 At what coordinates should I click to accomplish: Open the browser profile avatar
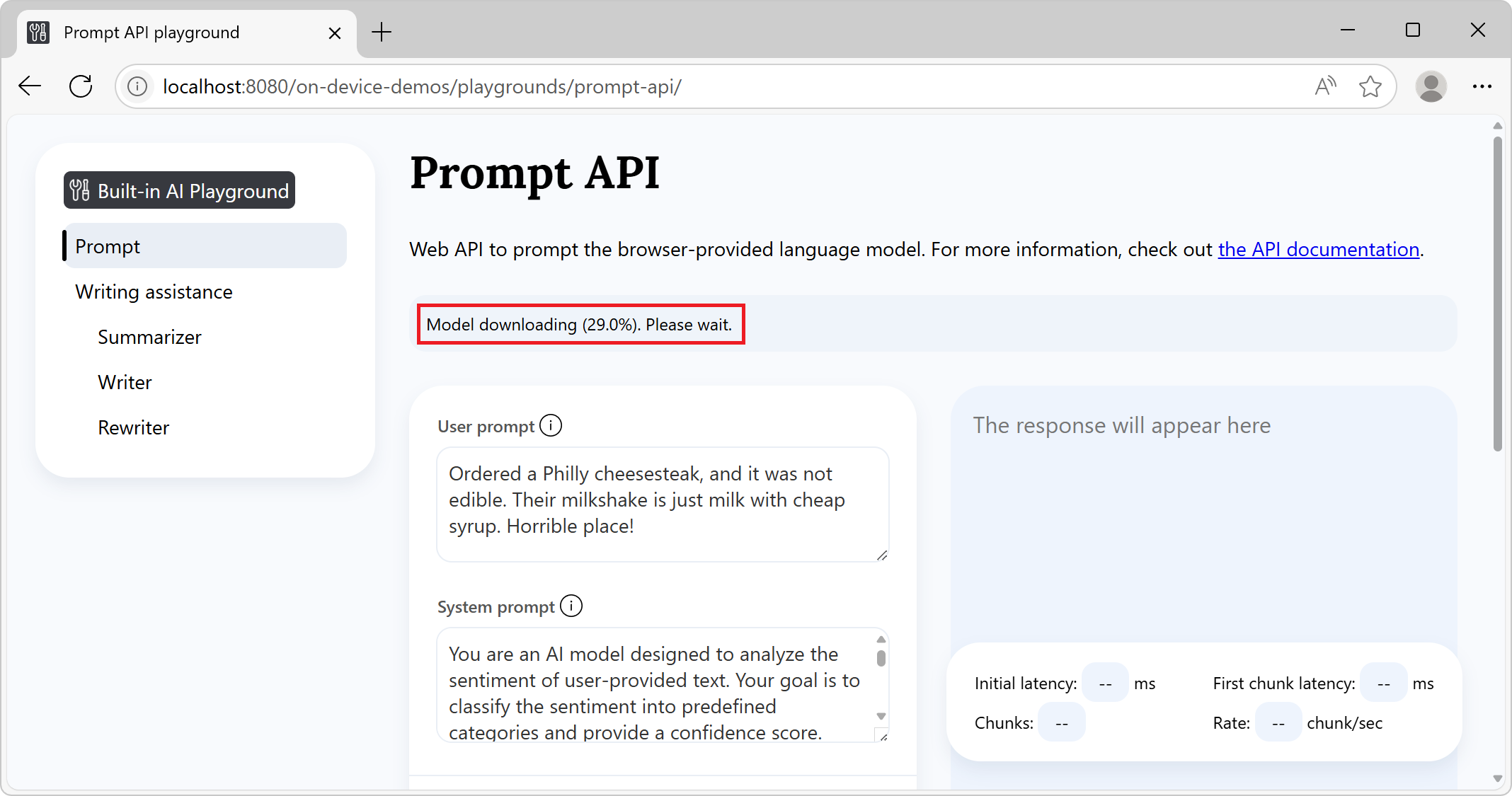pyautogui.click(x=1431, y=86)
